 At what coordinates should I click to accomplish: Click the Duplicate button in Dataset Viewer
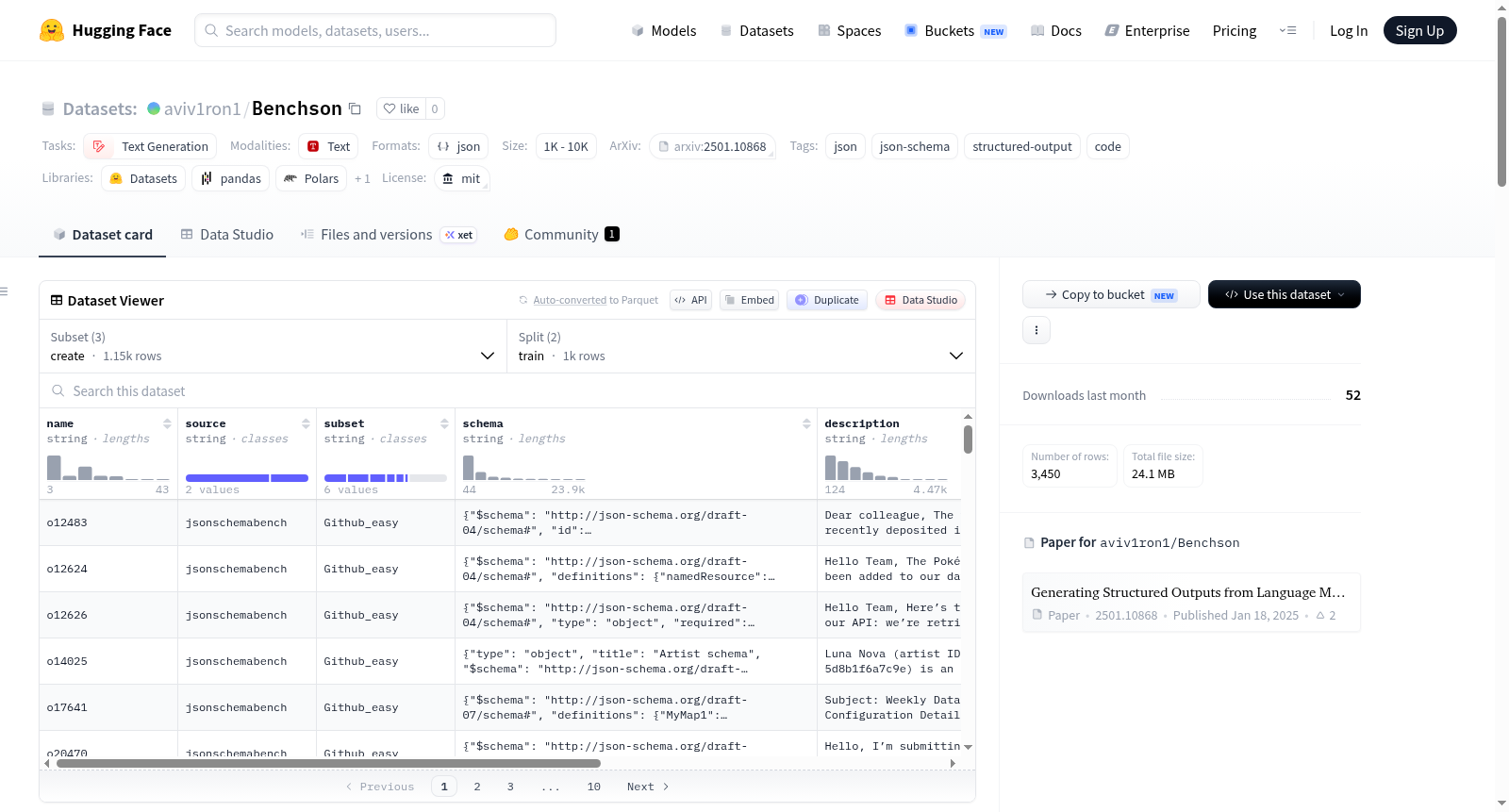tap(827, 300)
